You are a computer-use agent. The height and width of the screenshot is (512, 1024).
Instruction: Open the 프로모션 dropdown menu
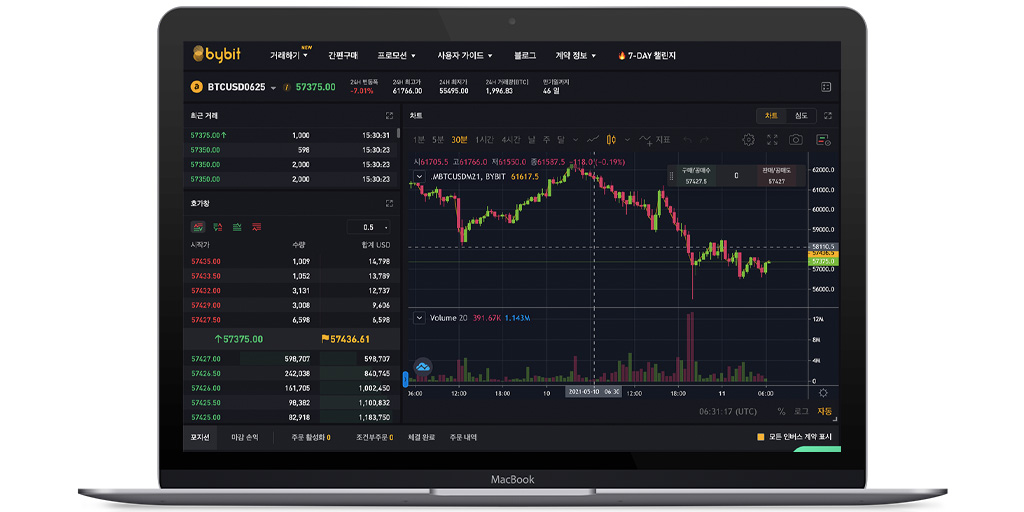click(396, 56)
